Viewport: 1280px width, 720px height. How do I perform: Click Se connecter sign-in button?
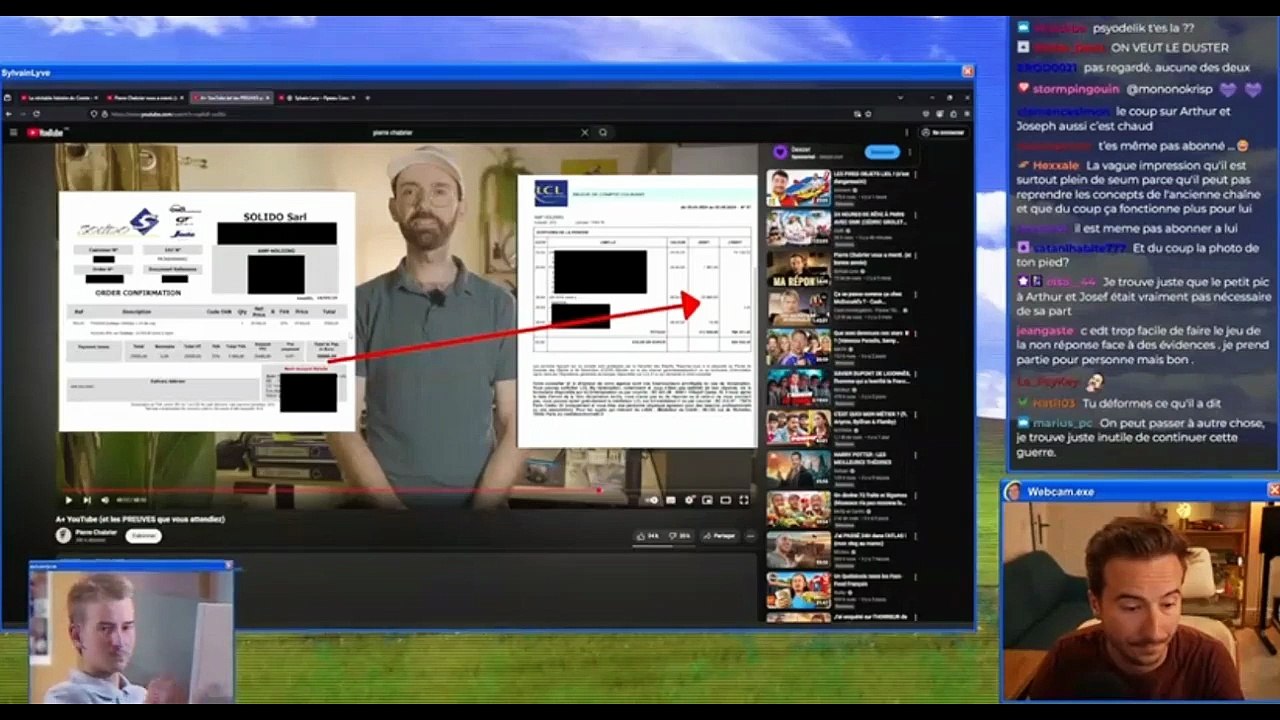(944, 132)
